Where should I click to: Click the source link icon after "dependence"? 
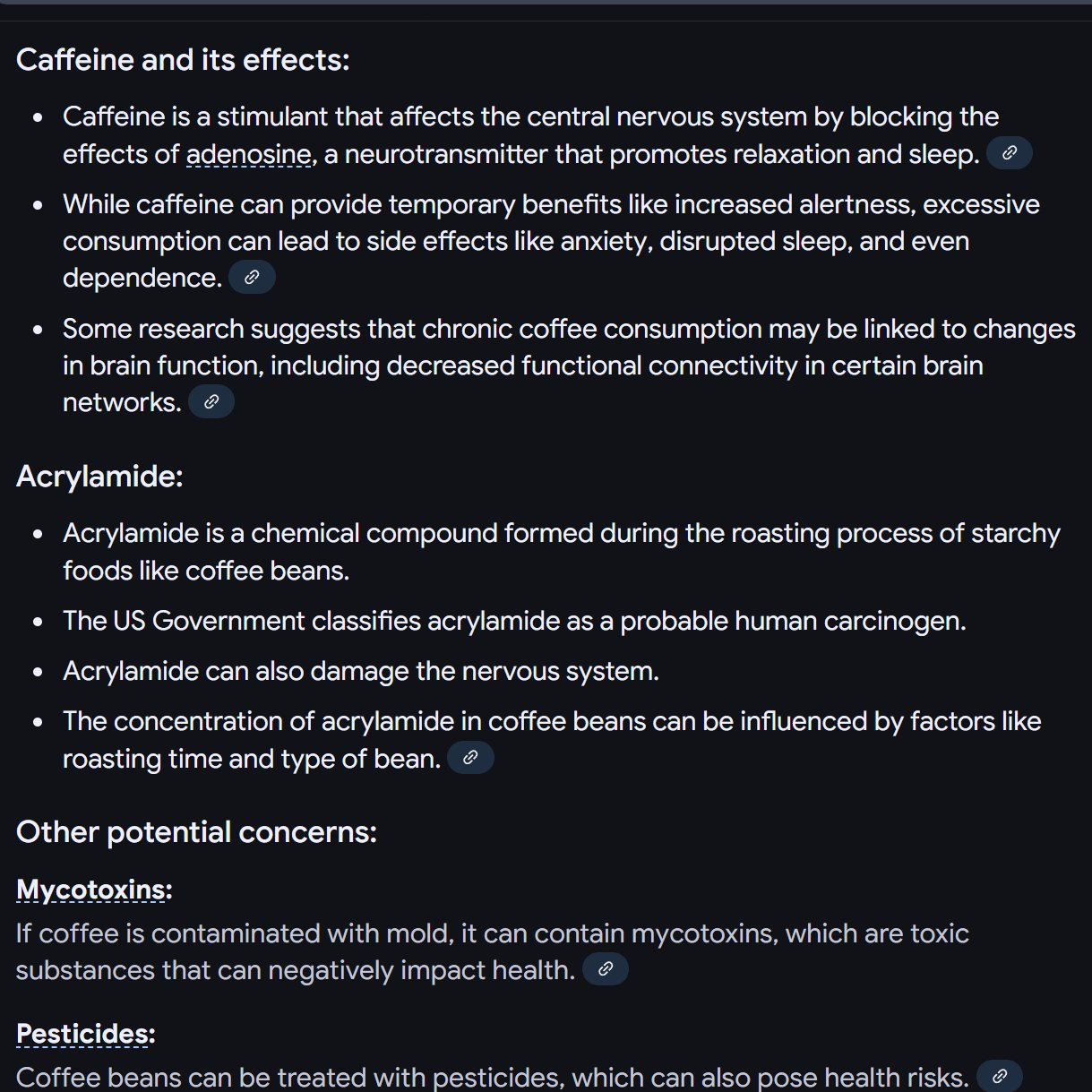click(x=252, y=278)
